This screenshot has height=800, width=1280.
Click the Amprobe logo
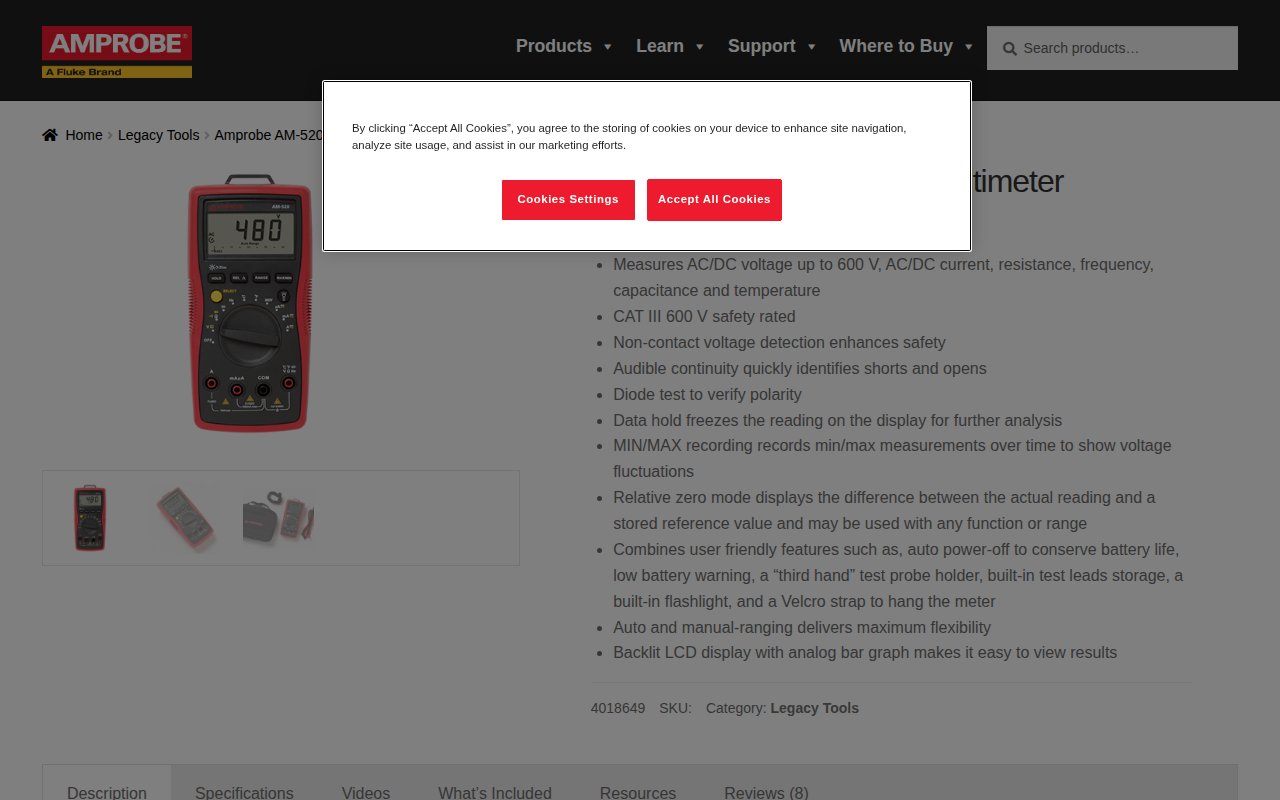point(117,52)
